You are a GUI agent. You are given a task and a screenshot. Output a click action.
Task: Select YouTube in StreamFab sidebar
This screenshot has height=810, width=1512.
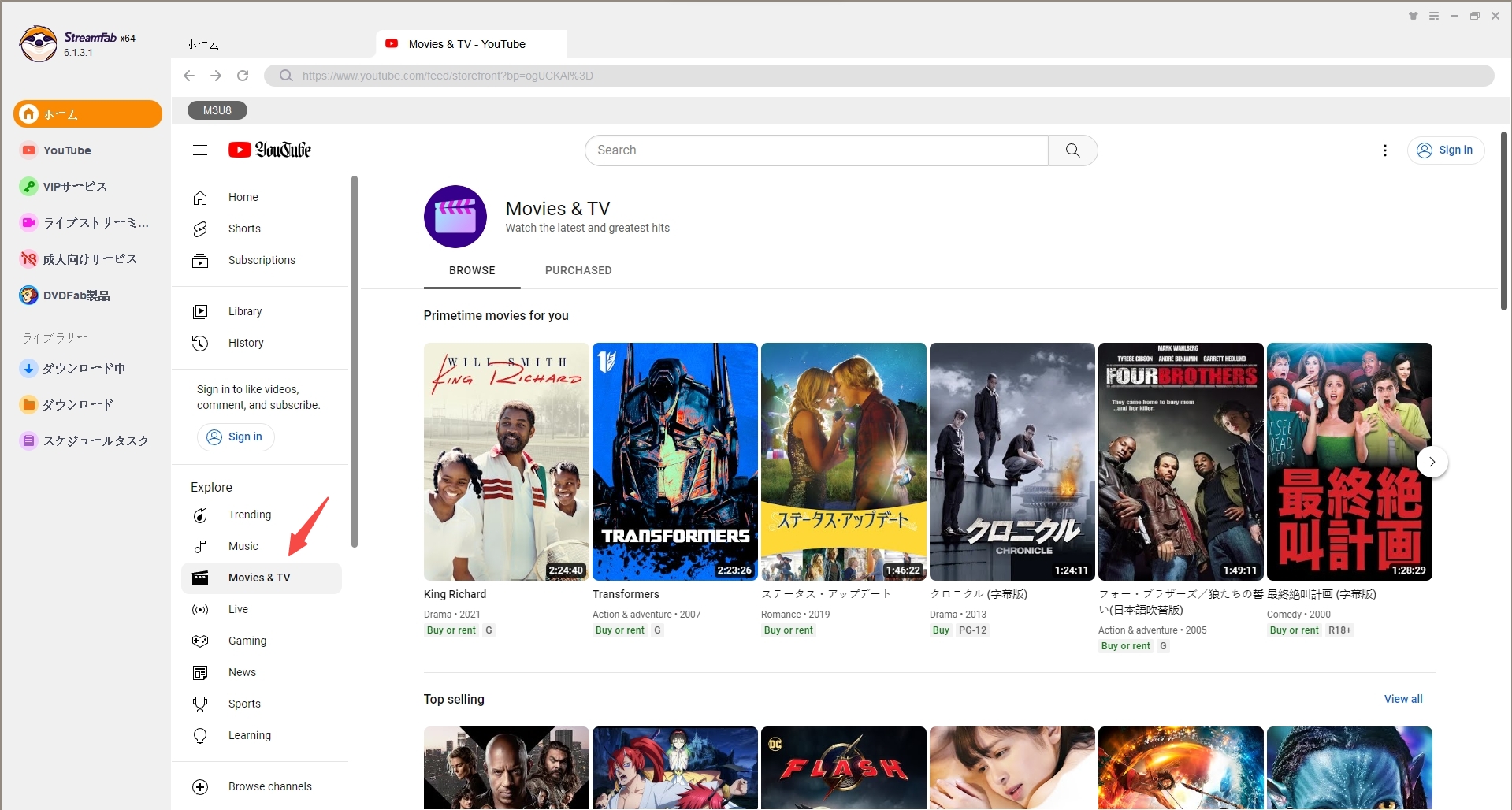[87, 150]
